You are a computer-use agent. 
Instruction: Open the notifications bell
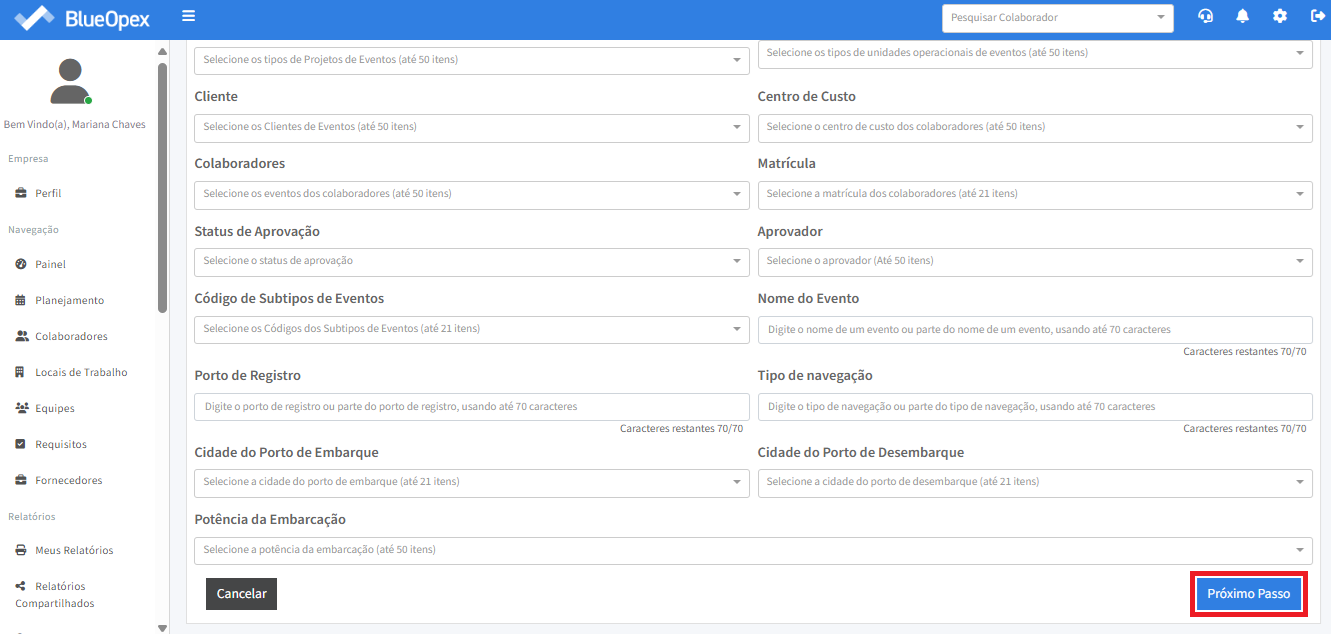click(x=1243, y=16)
